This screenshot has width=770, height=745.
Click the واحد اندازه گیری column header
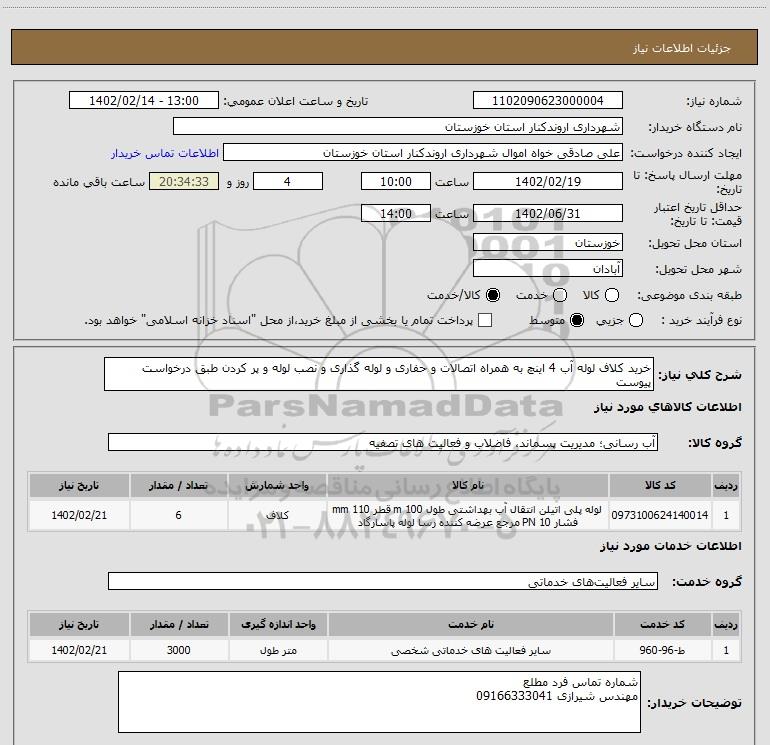[x=278, y=624]
